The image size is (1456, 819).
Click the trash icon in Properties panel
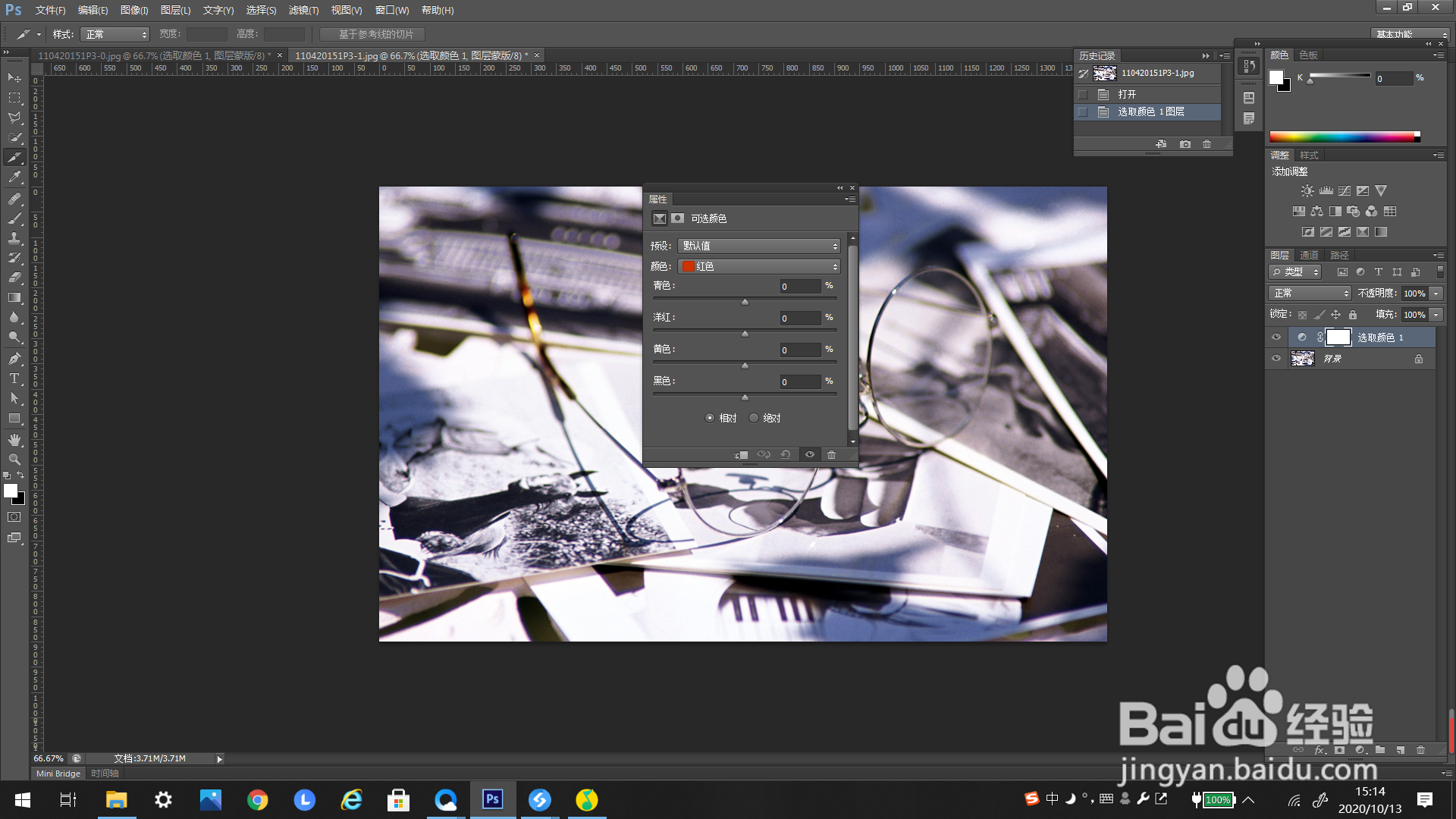coord(831,455)
